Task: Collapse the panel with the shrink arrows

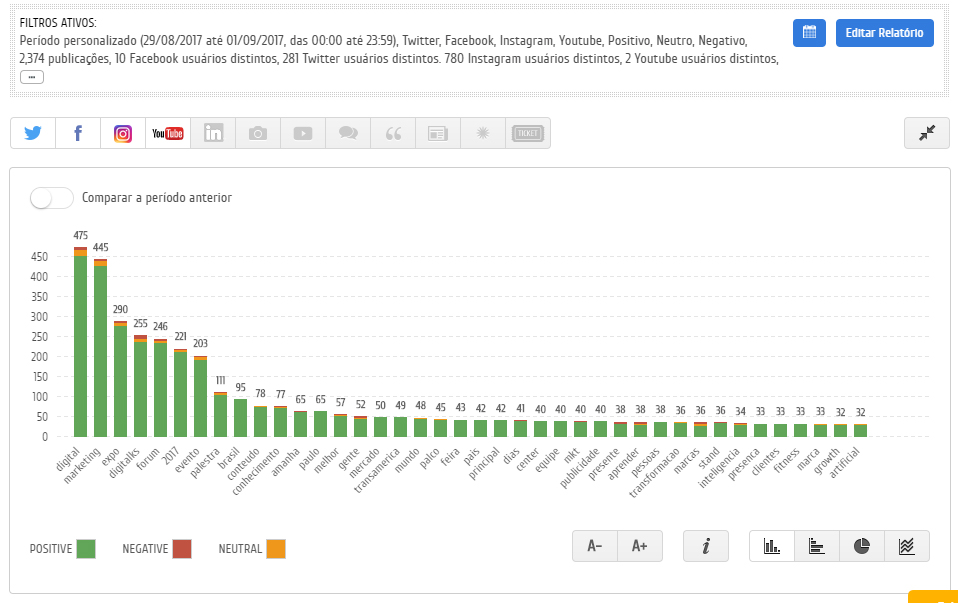Action: pyautogui.click(x=926, y=133)
